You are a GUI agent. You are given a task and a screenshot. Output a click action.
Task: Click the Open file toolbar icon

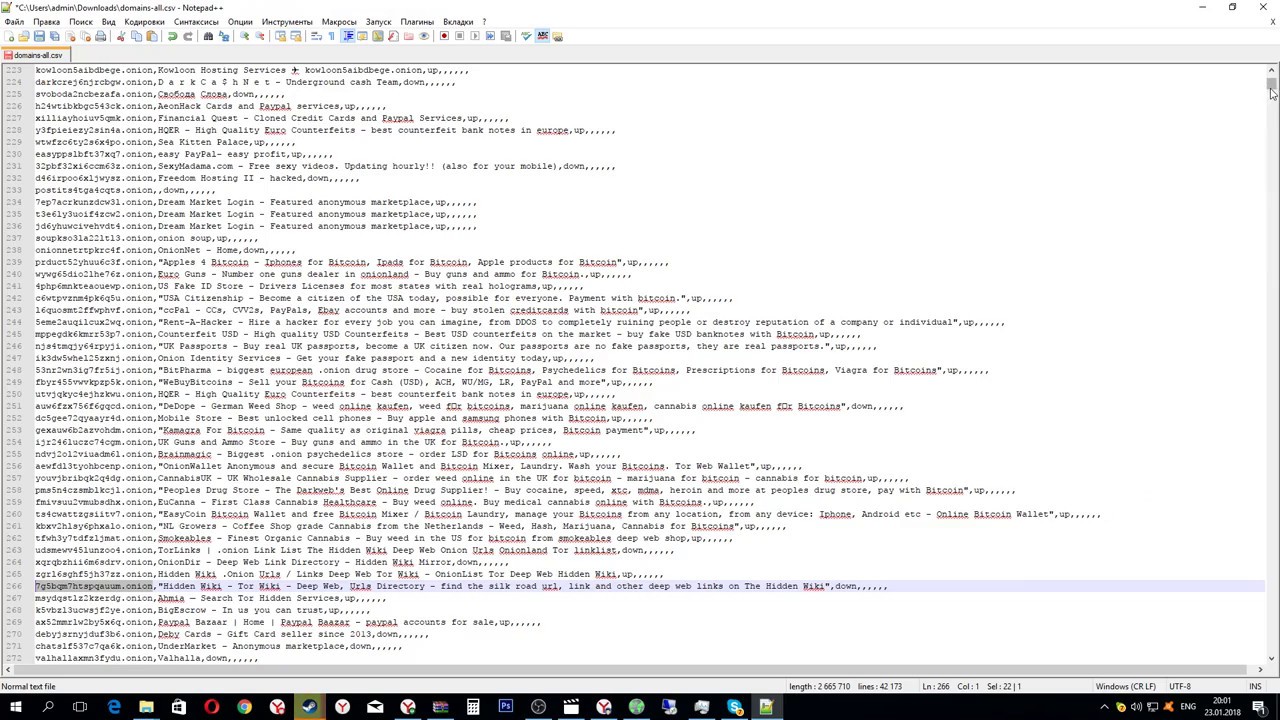(24, 36)
